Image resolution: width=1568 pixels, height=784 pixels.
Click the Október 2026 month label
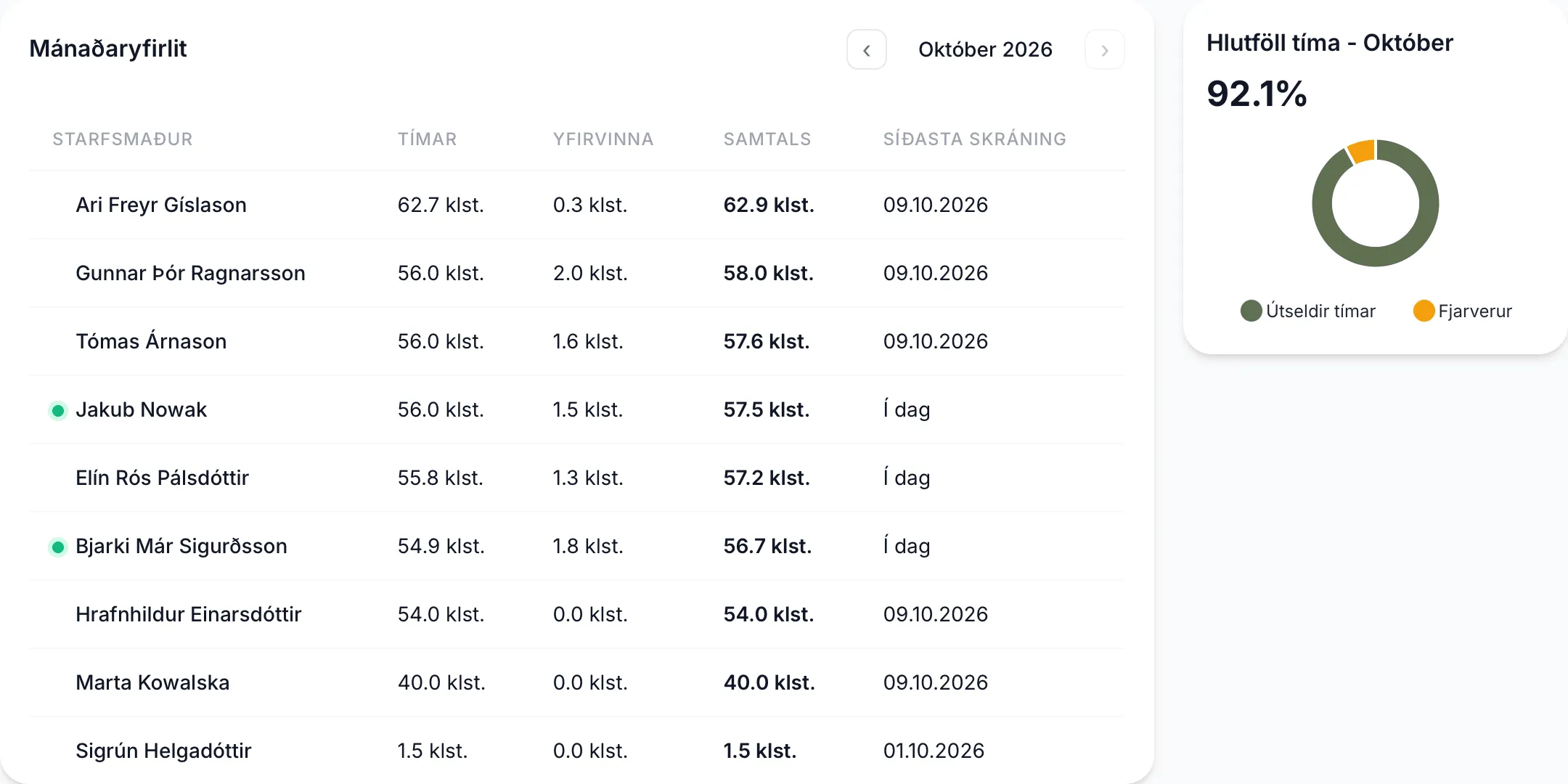(x=985, y=49)
